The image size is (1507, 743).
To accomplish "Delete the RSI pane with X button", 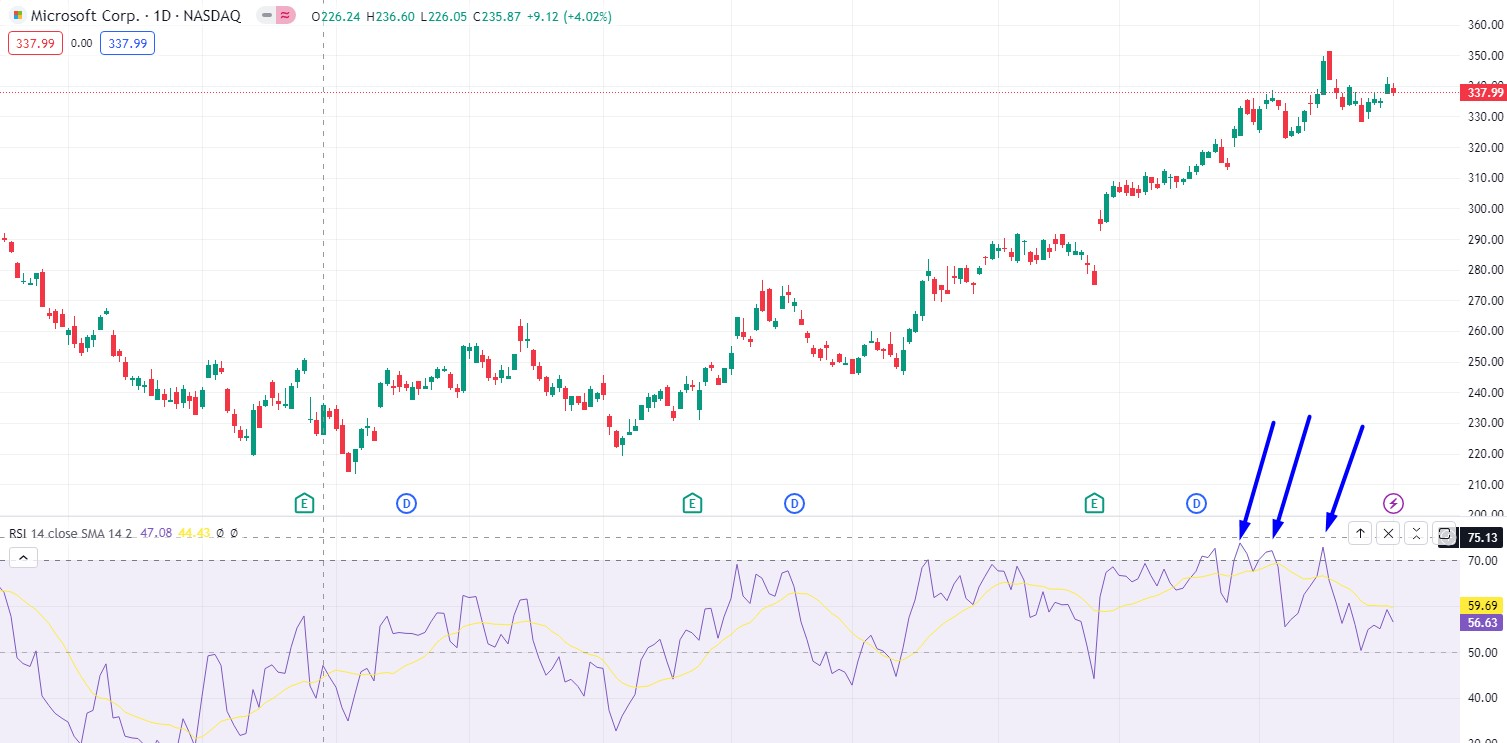I will 1388,533.
